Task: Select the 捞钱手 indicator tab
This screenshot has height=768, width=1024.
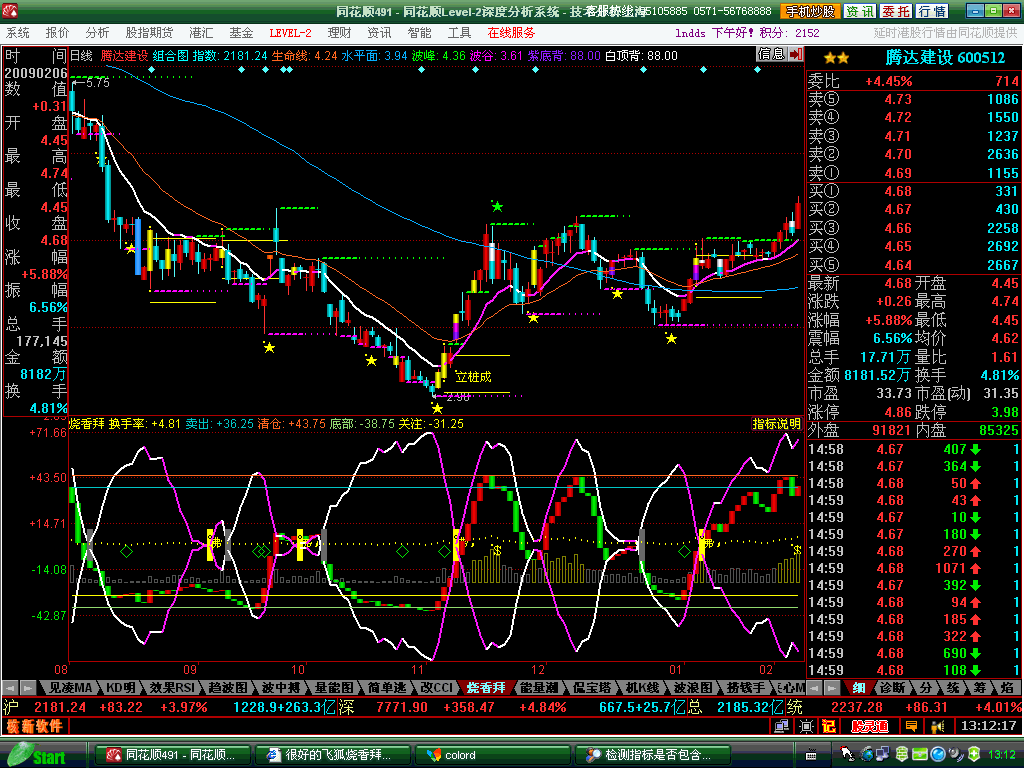Action: [745, 688]
